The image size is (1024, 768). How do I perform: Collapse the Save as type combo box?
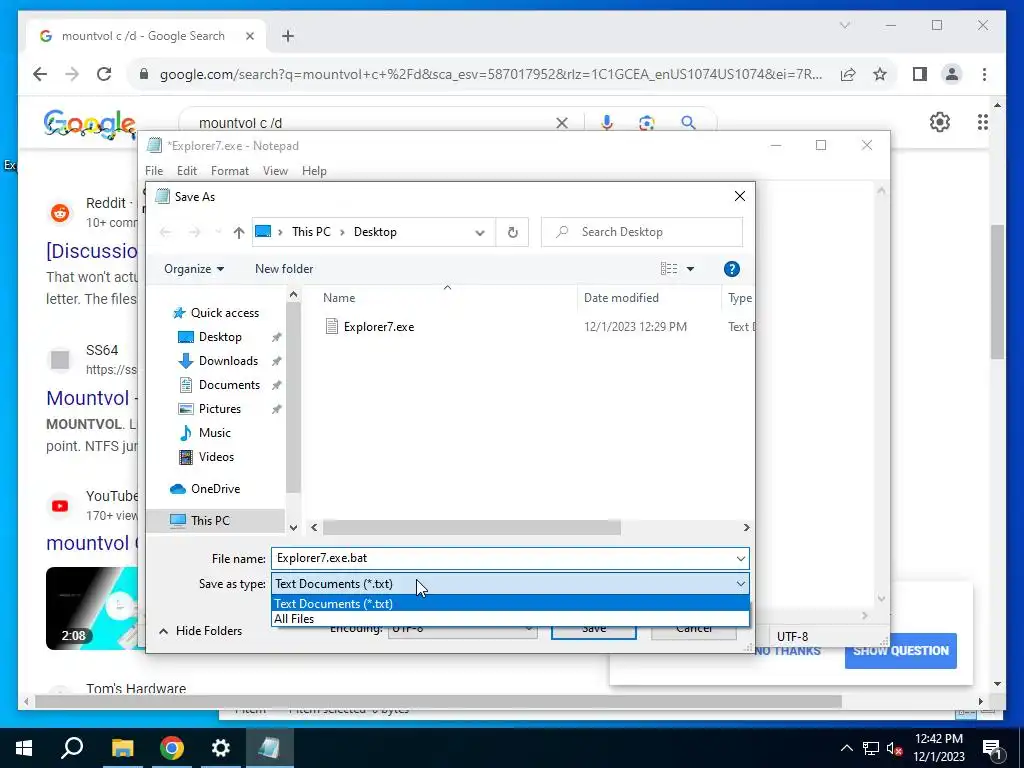click(x=741, y=584)
